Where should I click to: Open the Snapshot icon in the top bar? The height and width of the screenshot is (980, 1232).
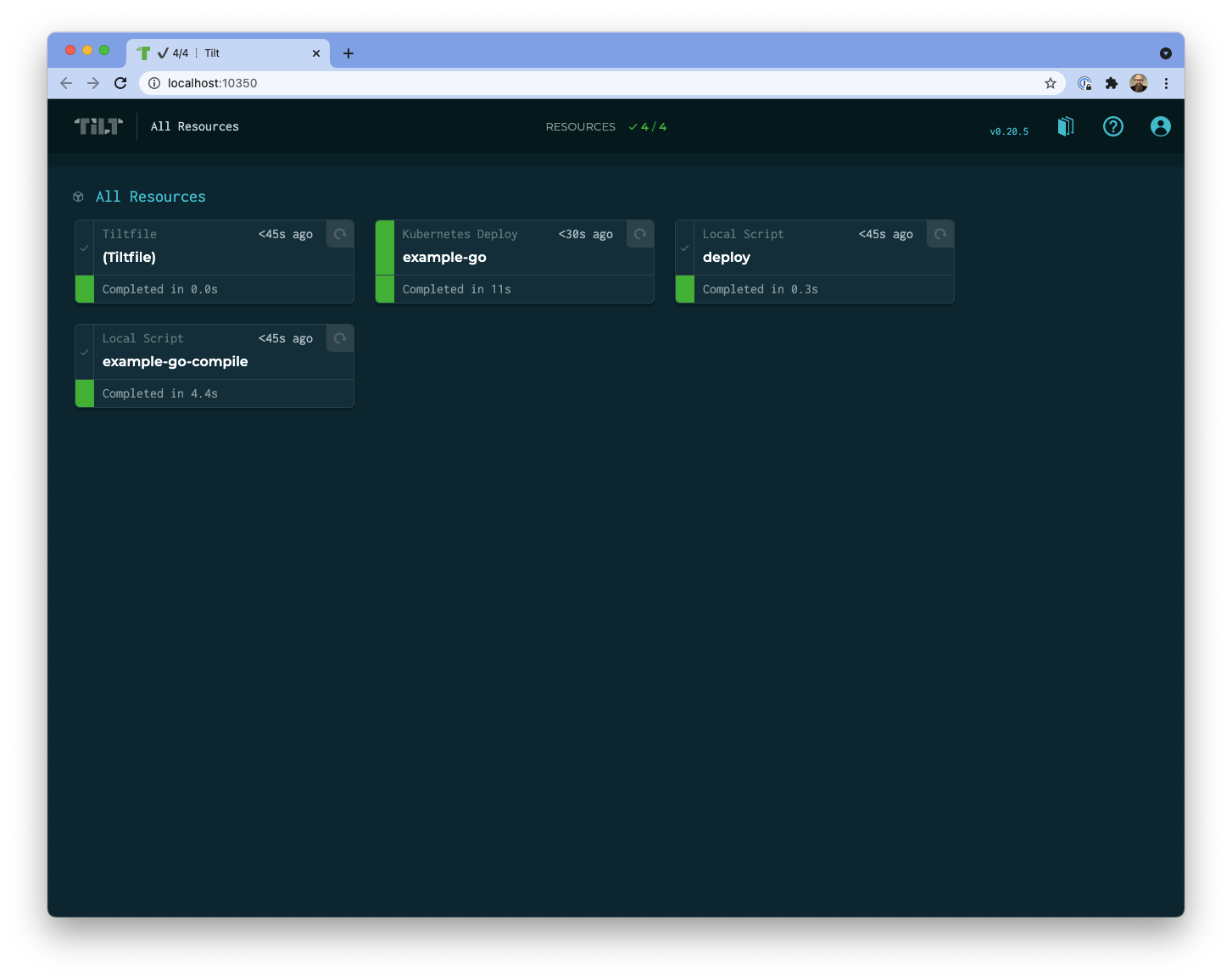[x=1065, y=125]
